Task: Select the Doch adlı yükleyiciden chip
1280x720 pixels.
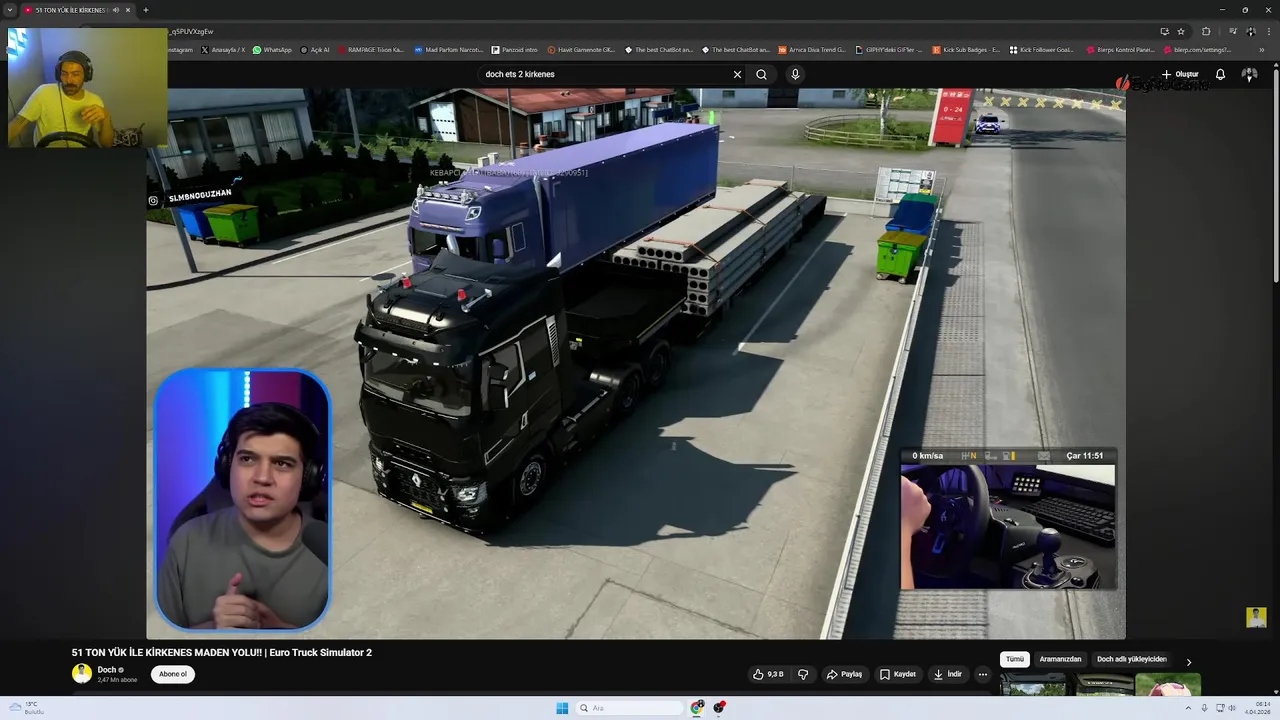Action: 1132,659
